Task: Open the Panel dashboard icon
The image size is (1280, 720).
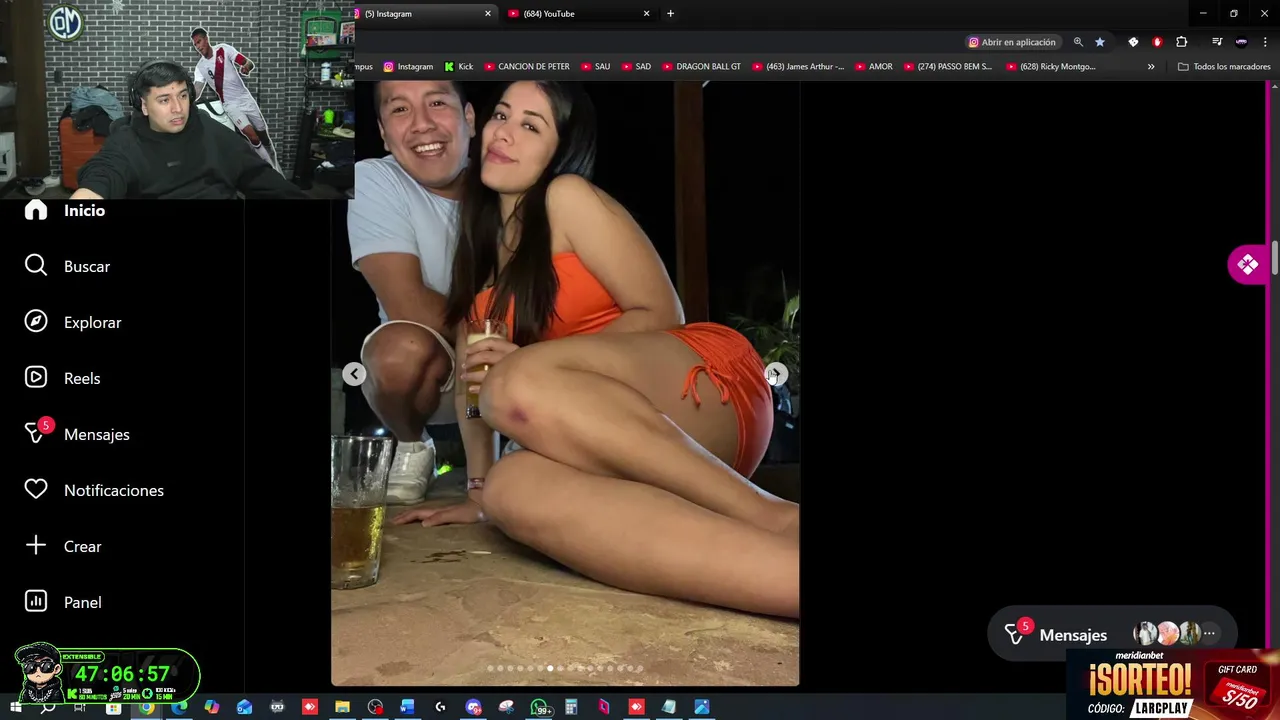Action: tap(36, 602)
